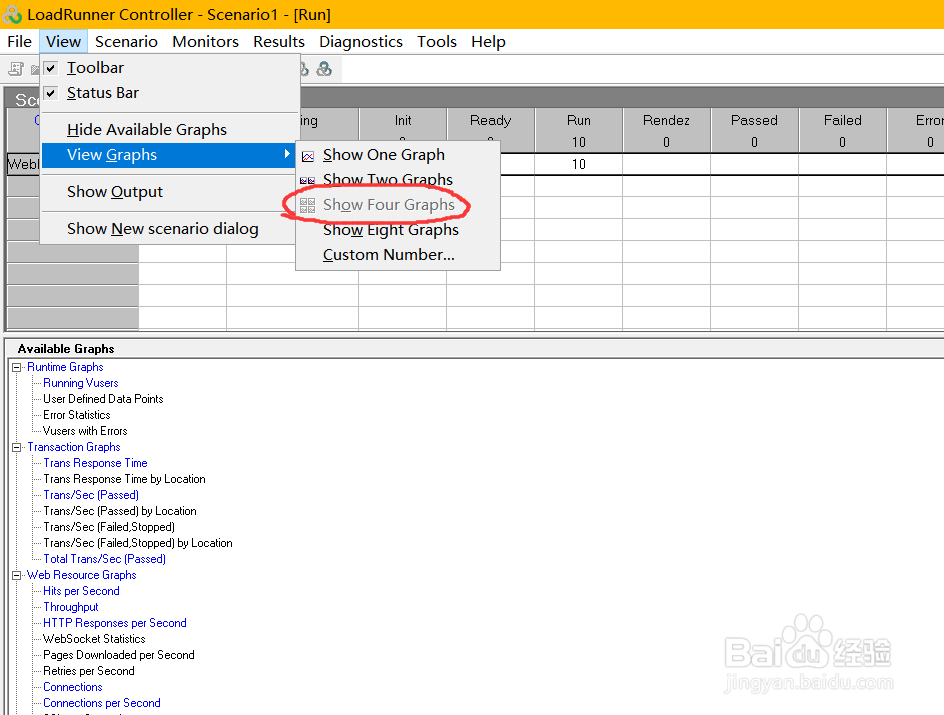944x715 pixels.
Task: Select Pages Downloaded per Second graph
Action: pyautogui.click(x=119, y=655)
